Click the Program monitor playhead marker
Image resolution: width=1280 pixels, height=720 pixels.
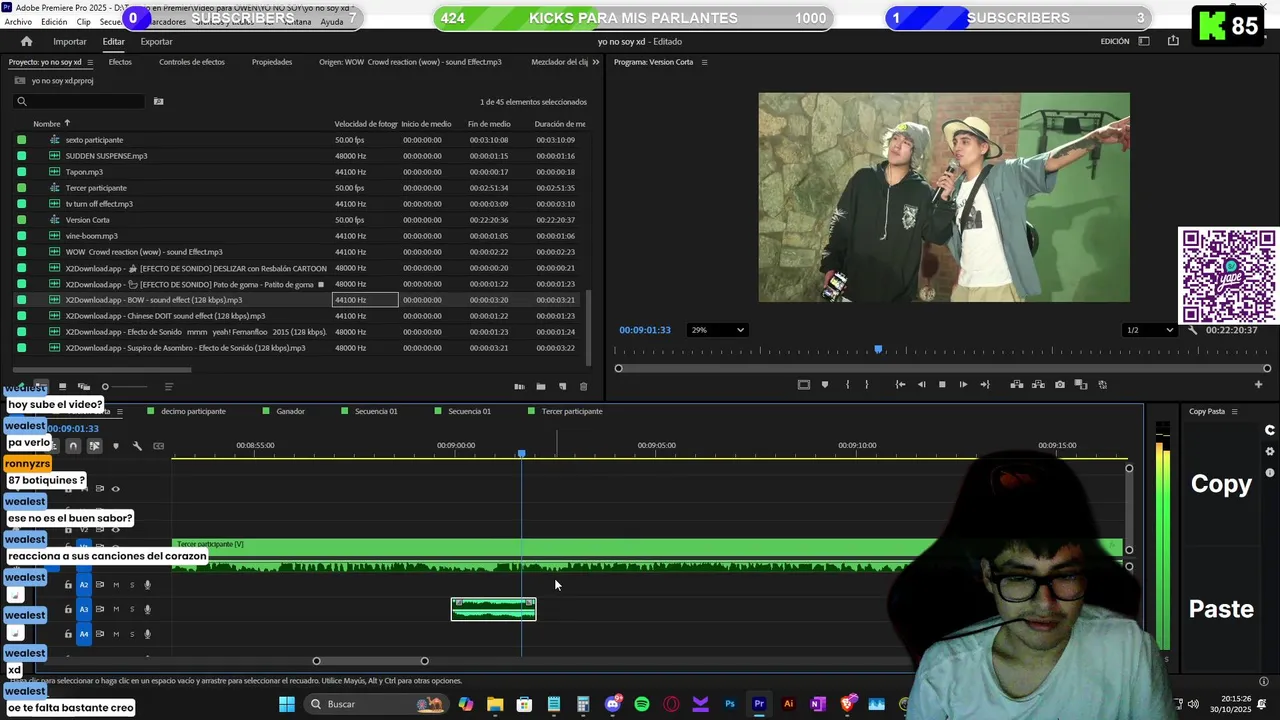point(878,349)
